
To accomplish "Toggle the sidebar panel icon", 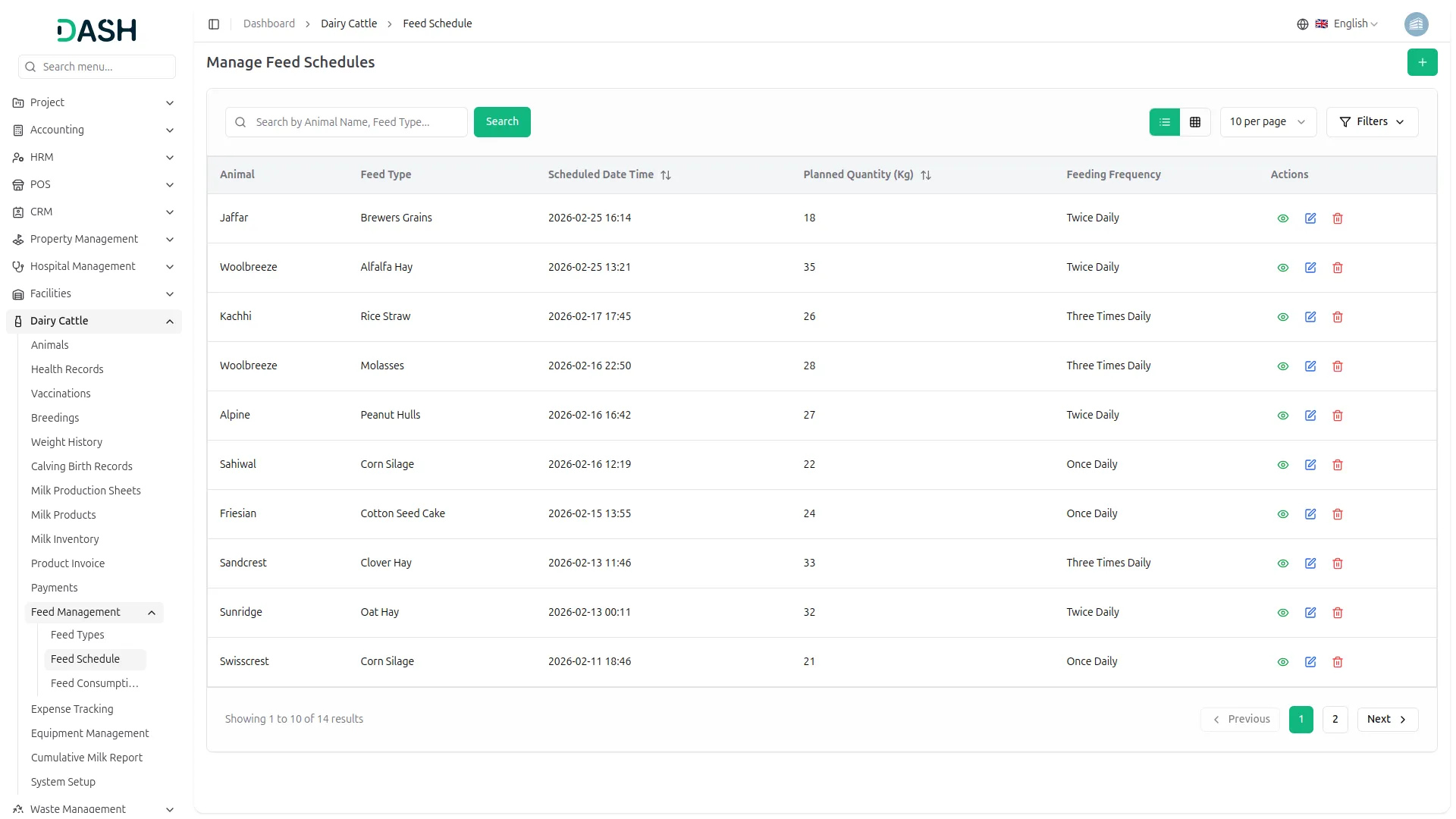I will pyautogui.click(x=214, y=24).
